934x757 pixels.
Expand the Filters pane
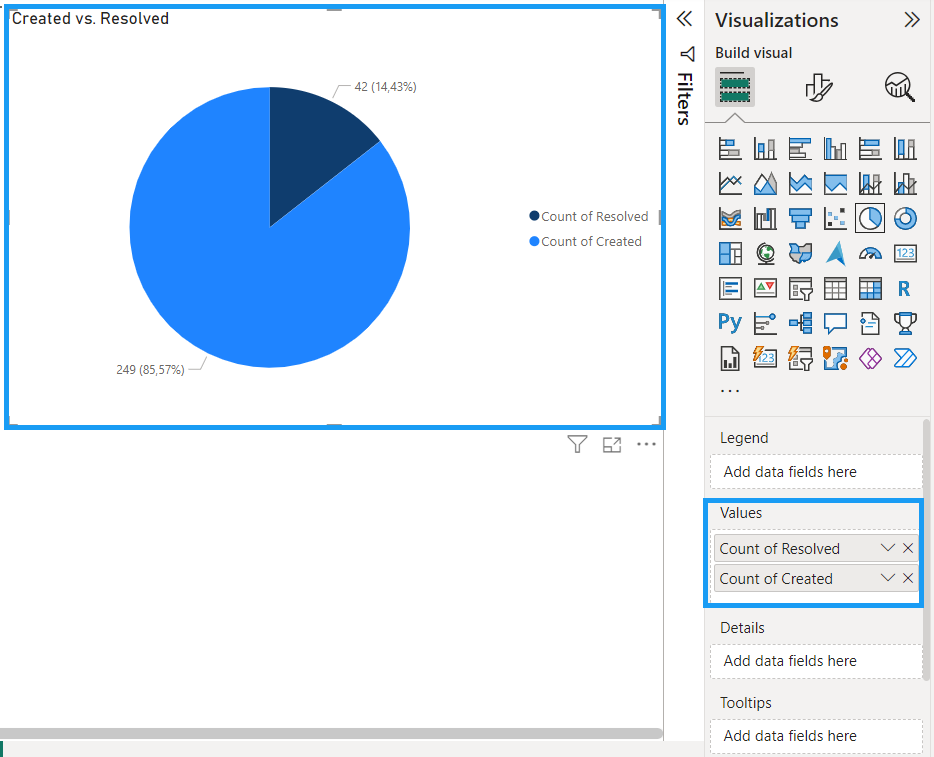[x=684, y=19]
